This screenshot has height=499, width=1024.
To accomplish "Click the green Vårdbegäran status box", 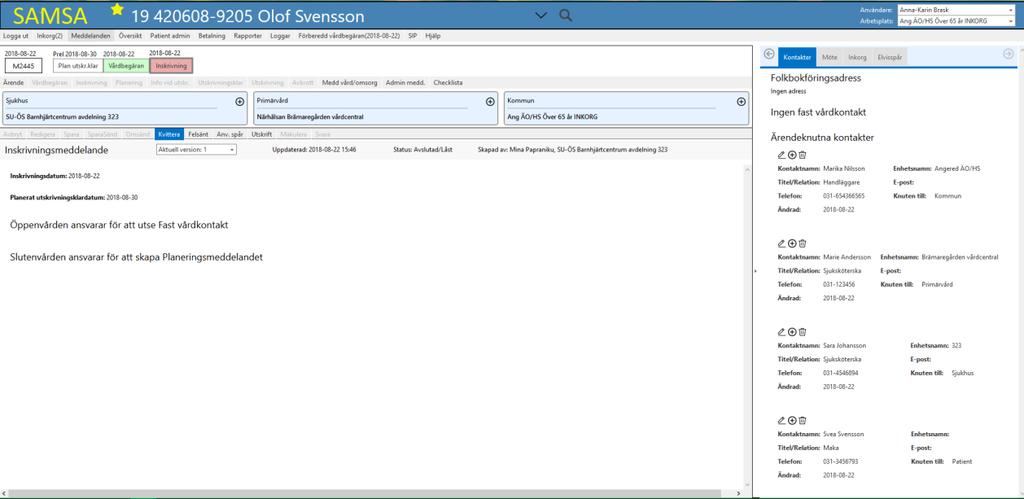I will (x=127, y=66).
